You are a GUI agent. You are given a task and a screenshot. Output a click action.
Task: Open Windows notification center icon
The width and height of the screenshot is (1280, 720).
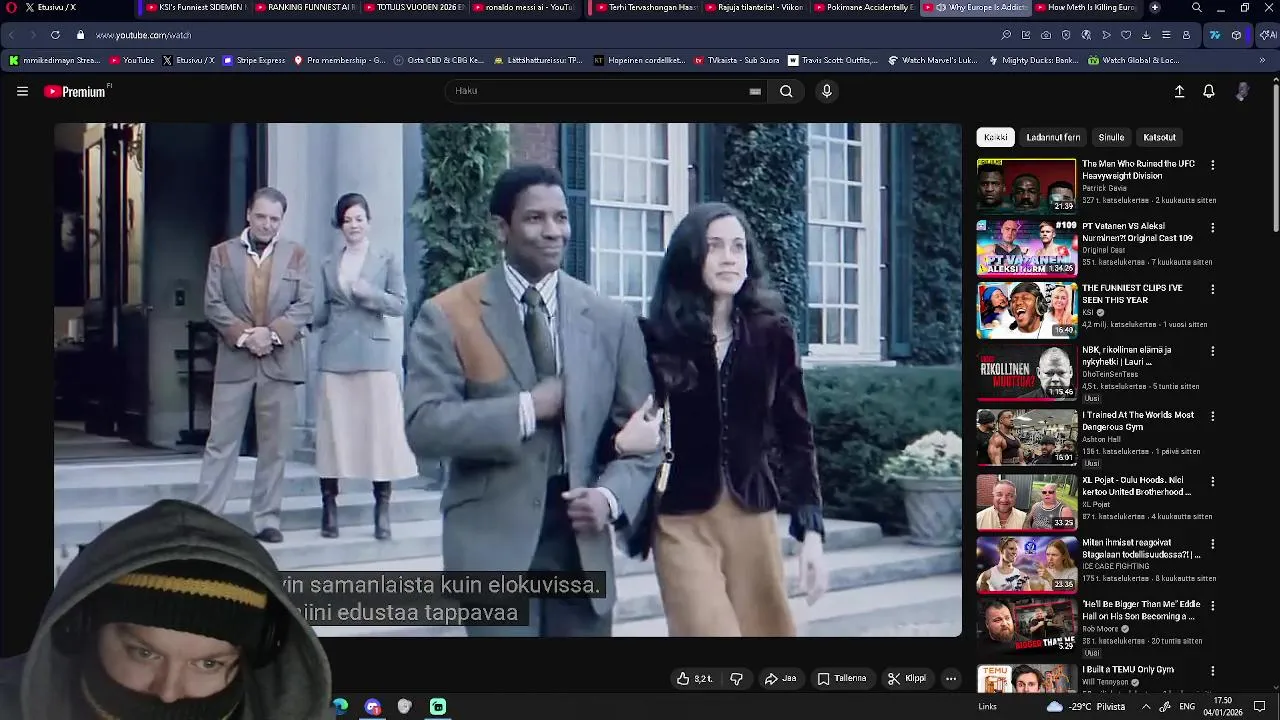(1260, 706)
